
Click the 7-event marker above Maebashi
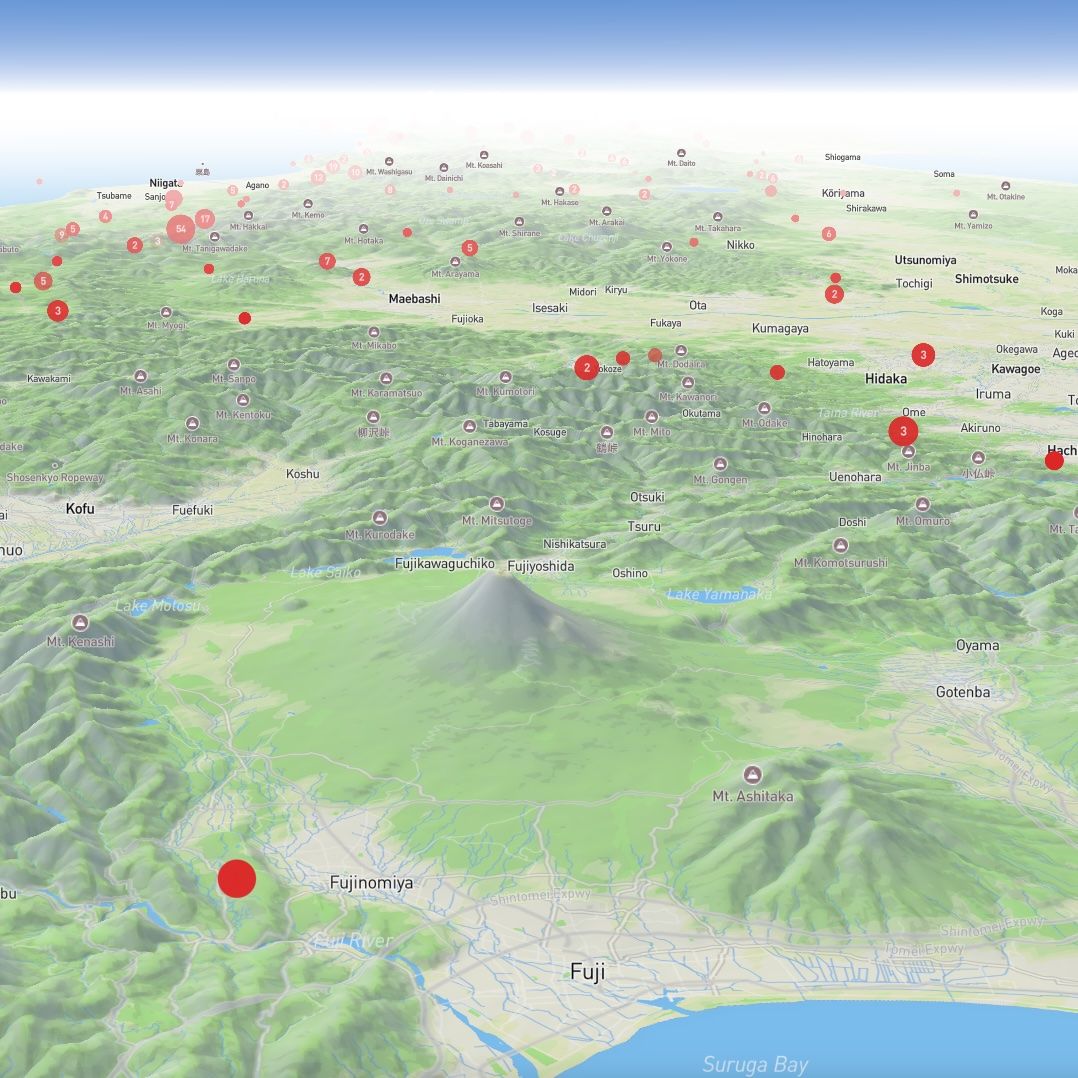pos(327,260)
